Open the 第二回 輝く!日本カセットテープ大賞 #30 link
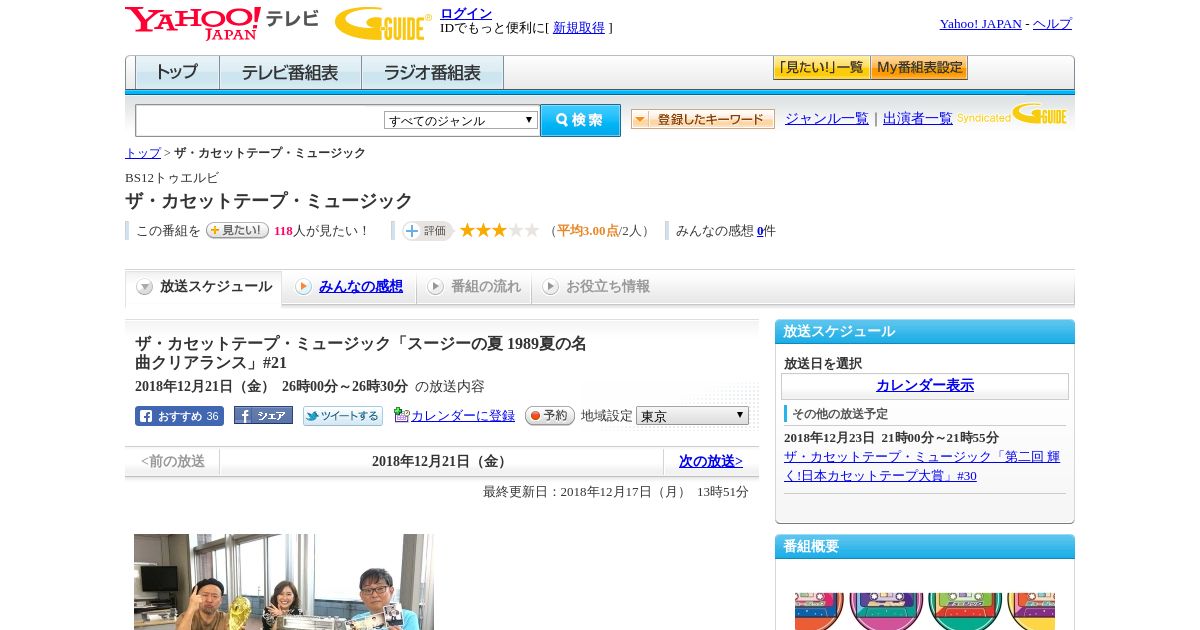This screenshot has width=1200, height=630. tap(921, 466)
